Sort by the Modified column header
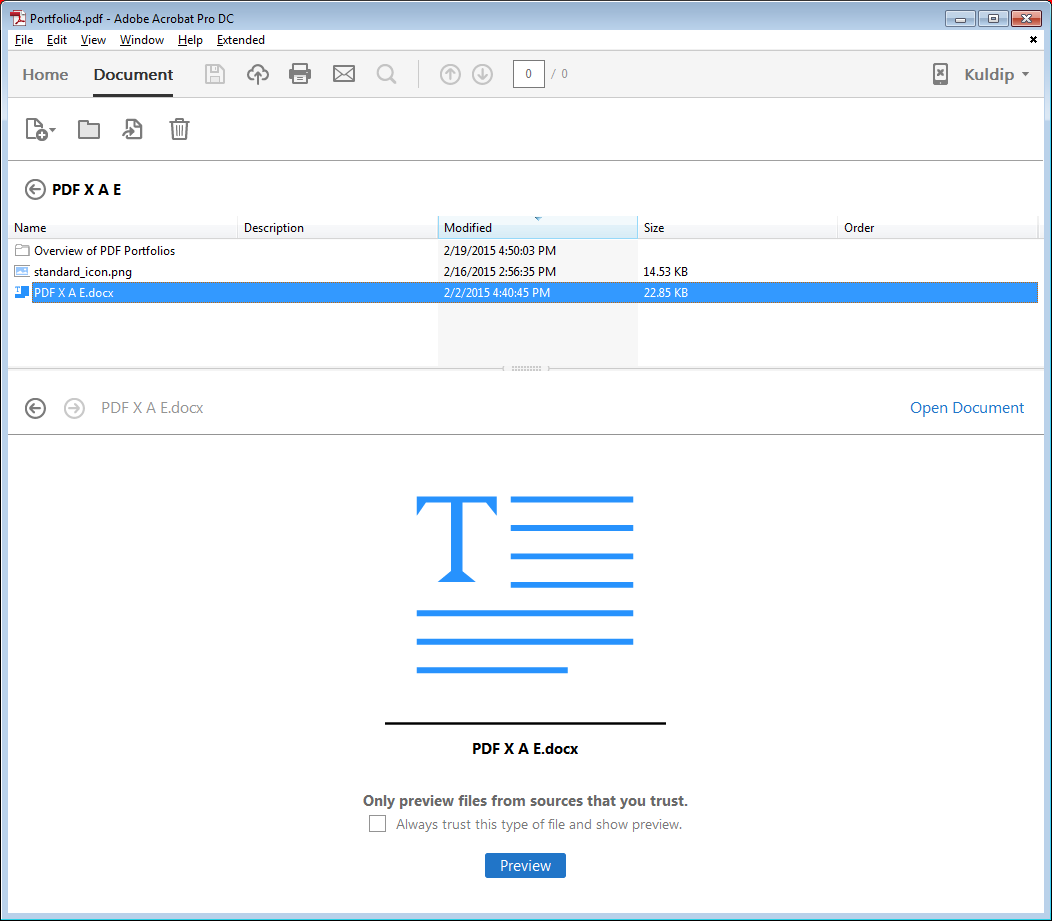The height and width of the screenshot is (921, 1052). [537, 227]
